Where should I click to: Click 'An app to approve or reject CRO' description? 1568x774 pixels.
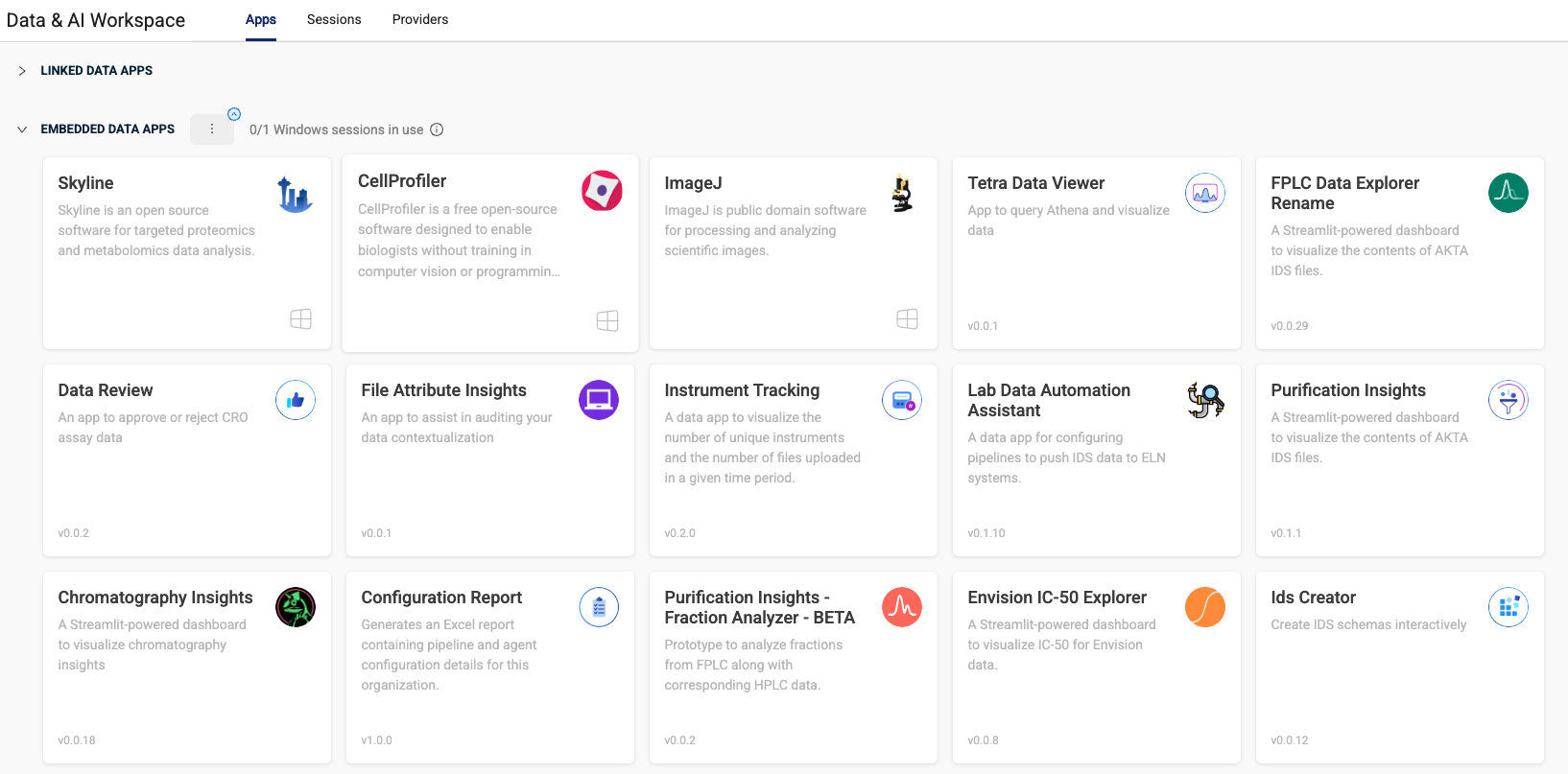pyautogui.click(x=153, y=428)
